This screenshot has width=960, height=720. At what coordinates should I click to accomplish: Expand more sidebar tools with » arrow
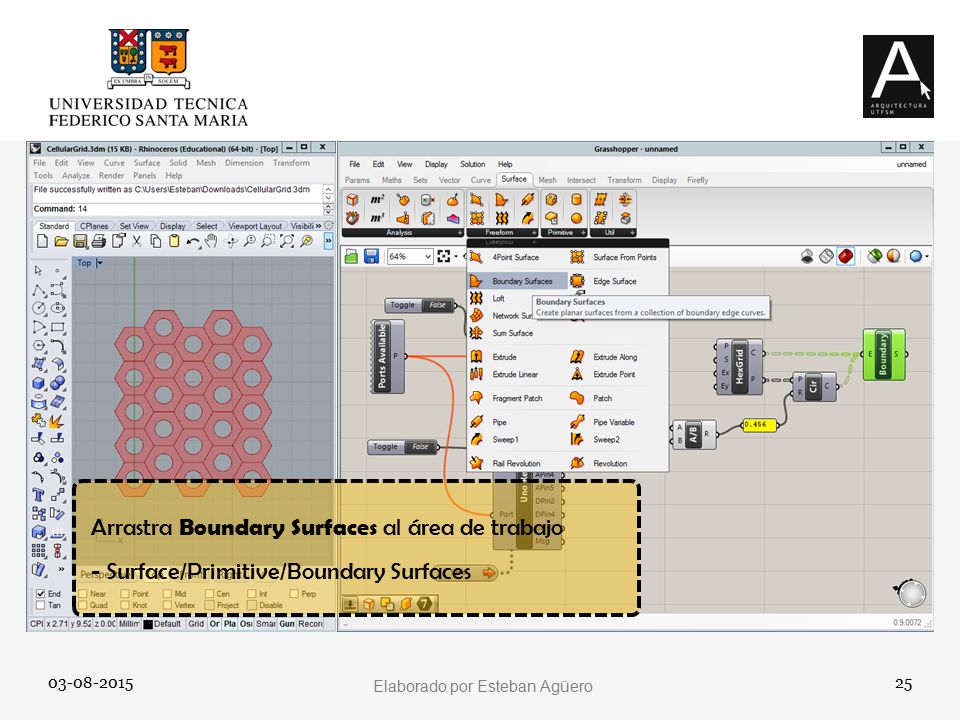tap(61, 569)
